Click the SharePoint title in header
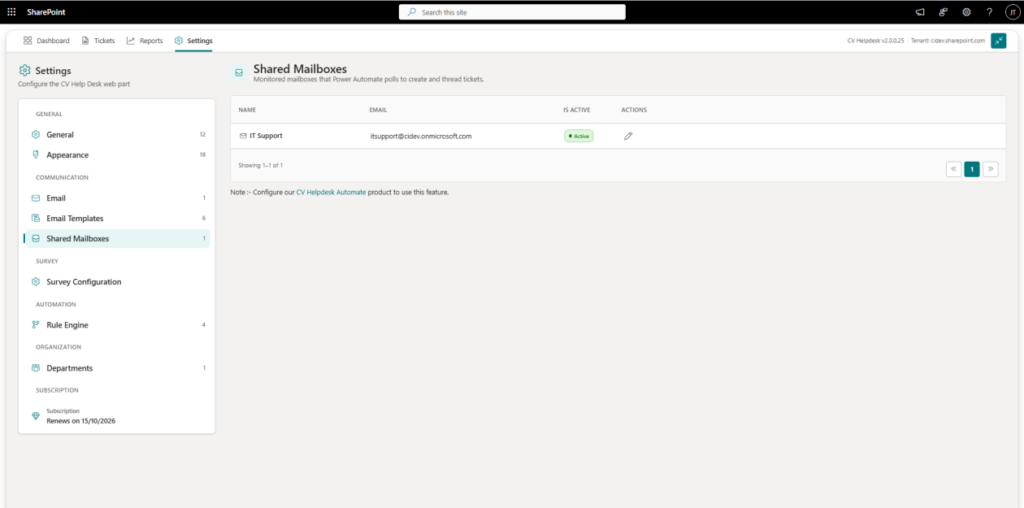The image size is (1024, 508). [x=46, y=12]
